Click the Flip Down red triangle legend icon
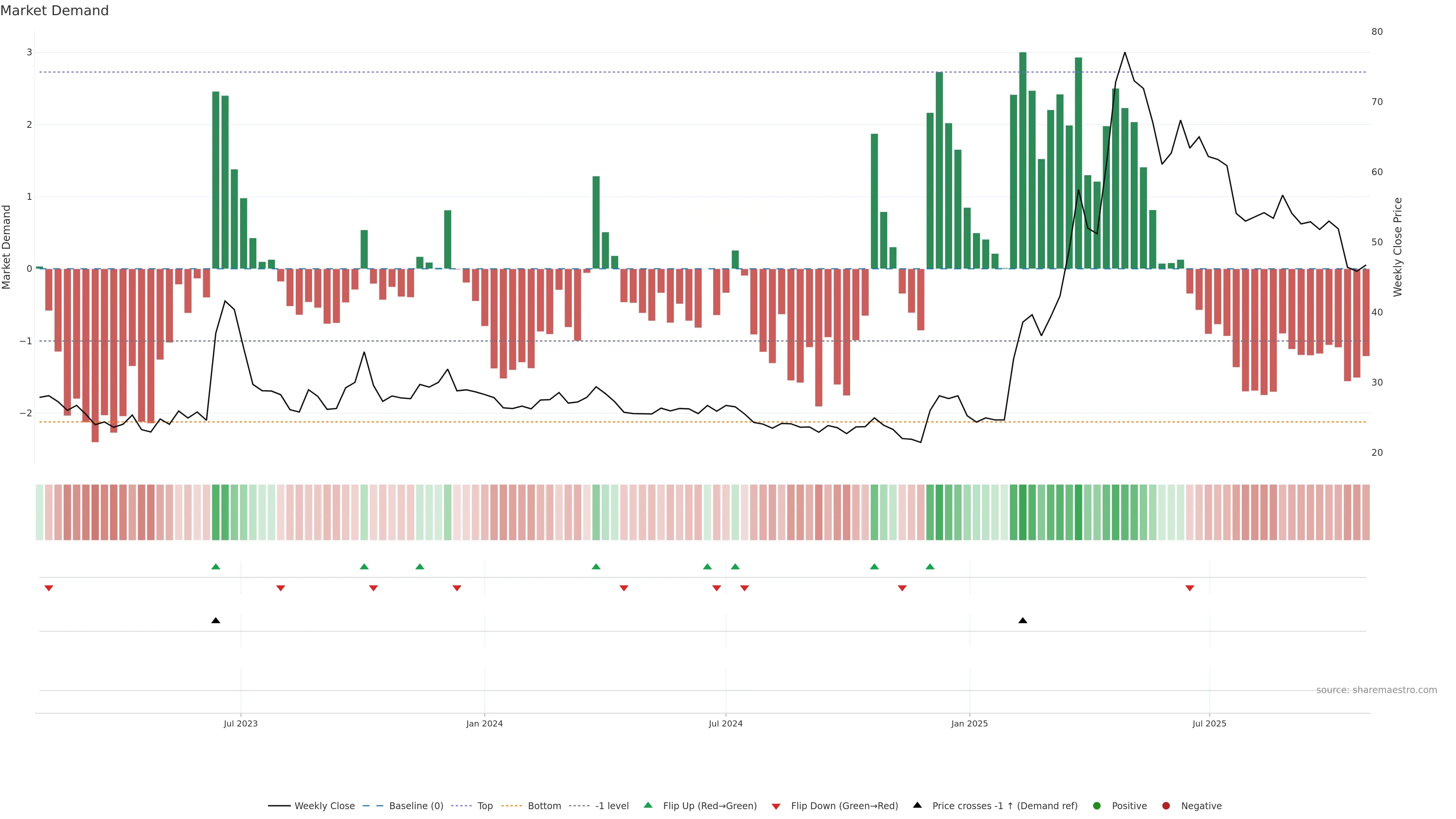Viewport: 1456px width, 819px height. pos(776,806)
